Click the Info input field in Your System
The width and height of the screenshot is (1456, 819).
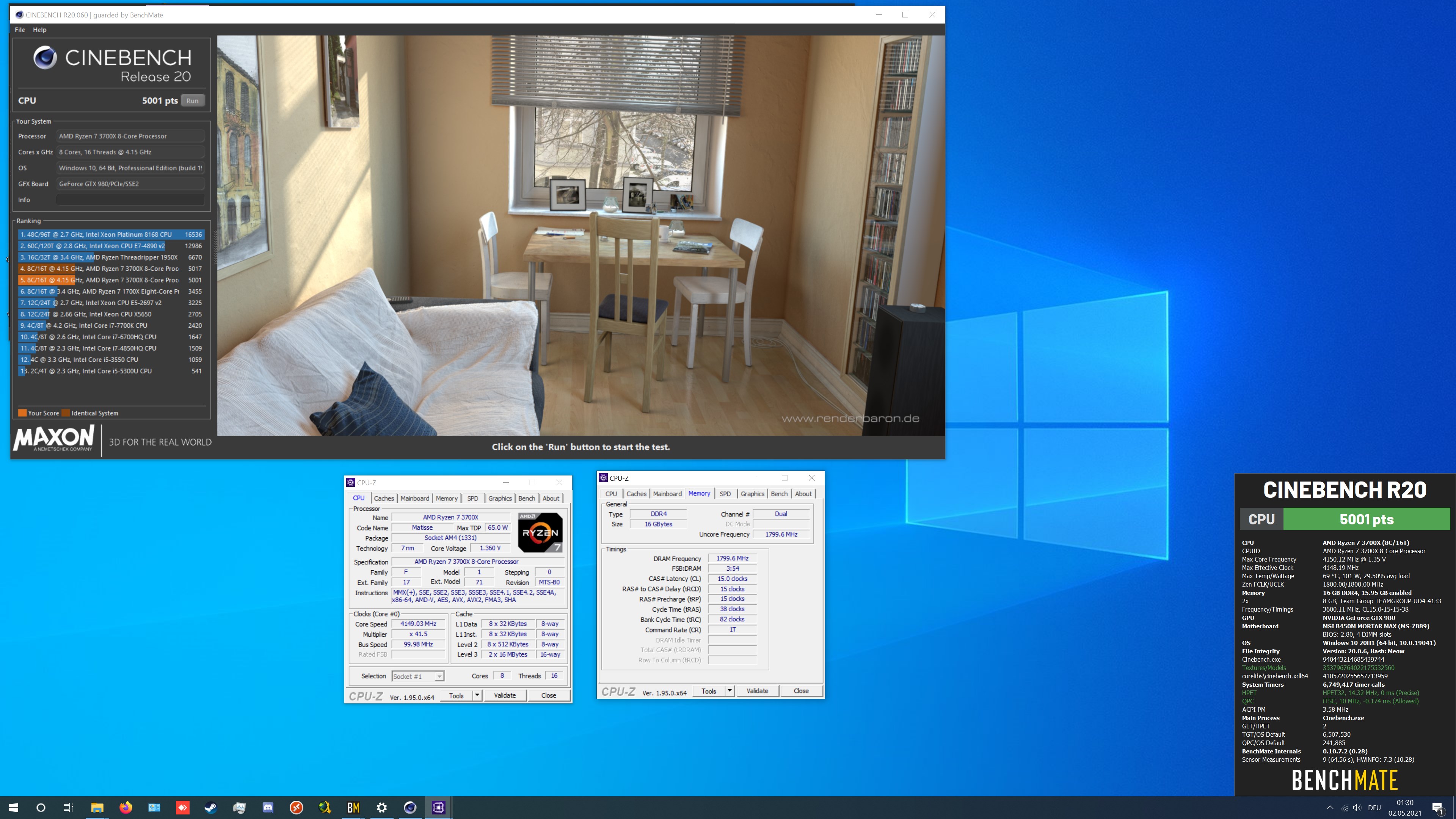coord(130,199)
